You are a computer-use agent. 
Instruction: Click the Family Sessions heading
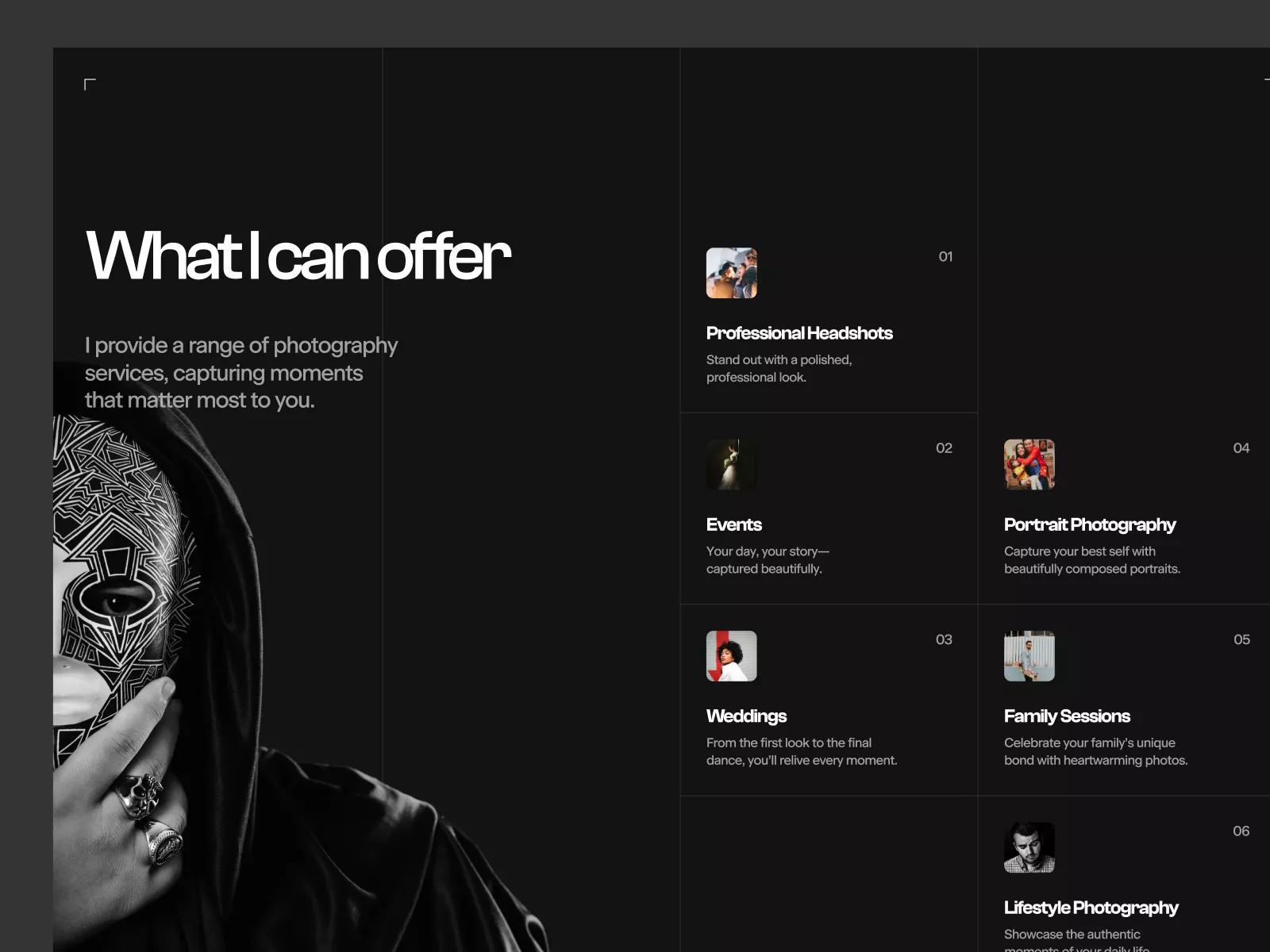[1067, 716]
